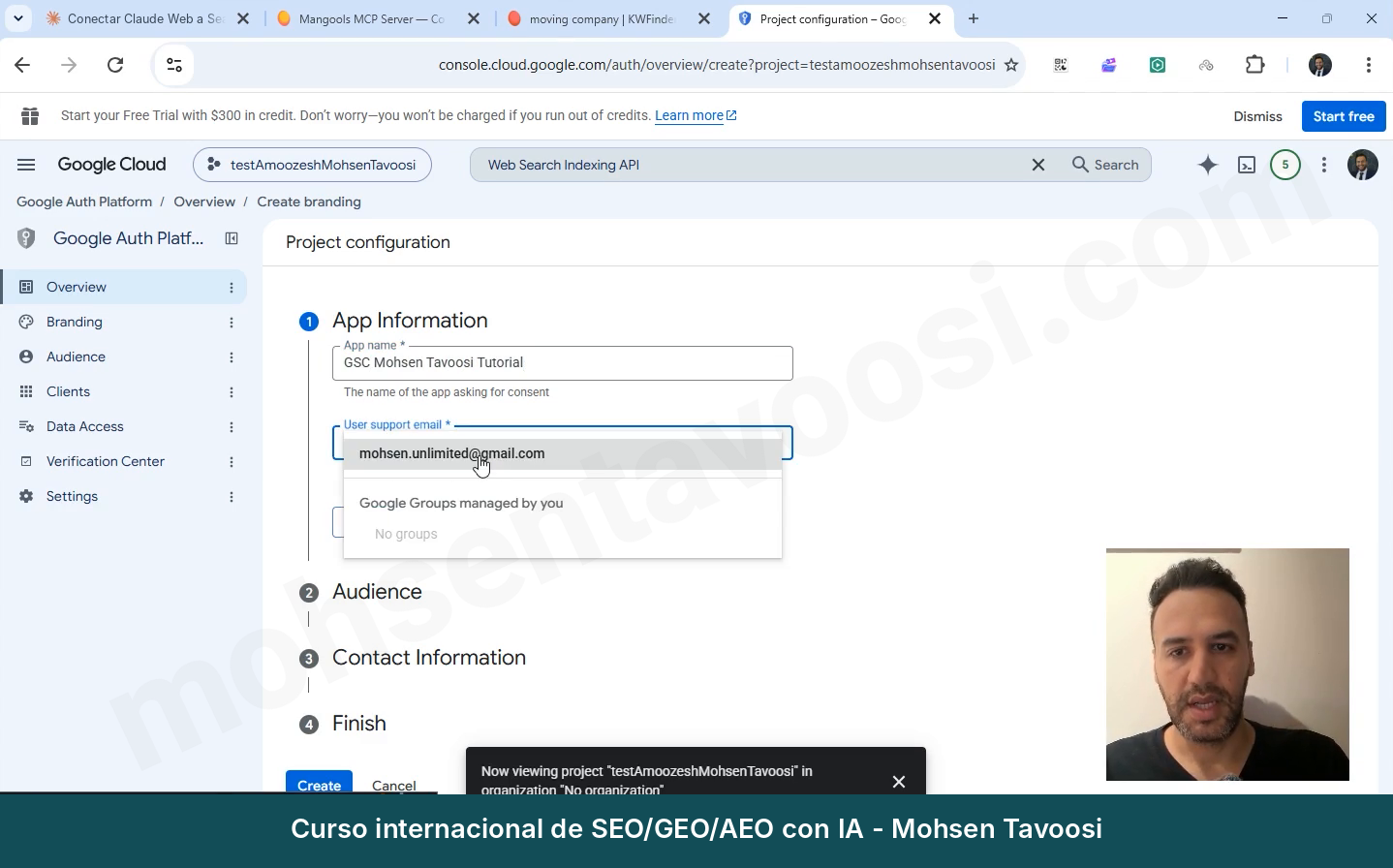Open Clients in the sidebar

pos(68,391)
